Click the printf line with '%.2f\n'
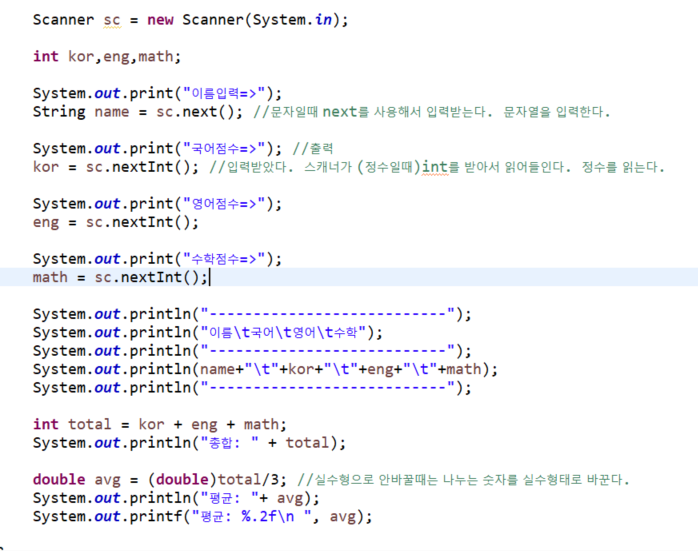 [203, 517]
